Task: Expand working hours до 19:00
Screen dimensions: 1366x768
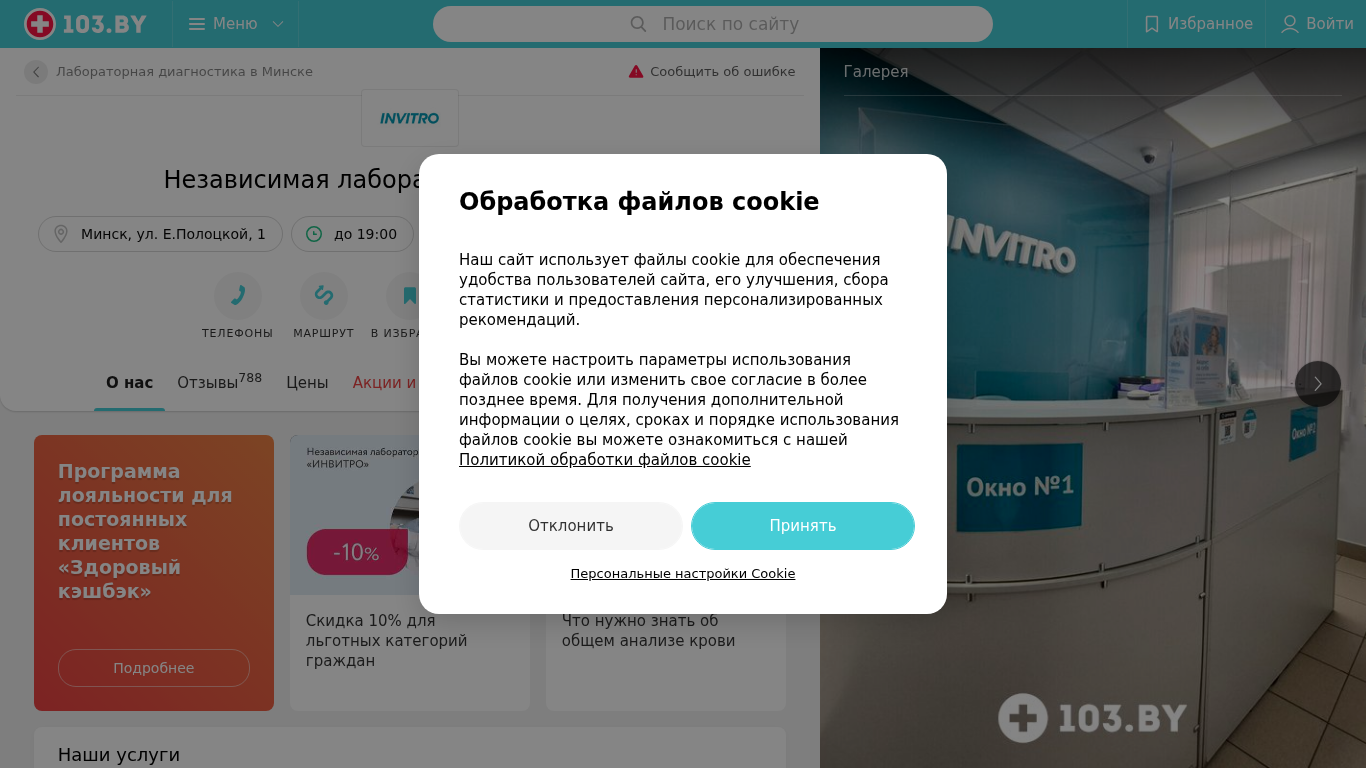Action: (352, 234)
